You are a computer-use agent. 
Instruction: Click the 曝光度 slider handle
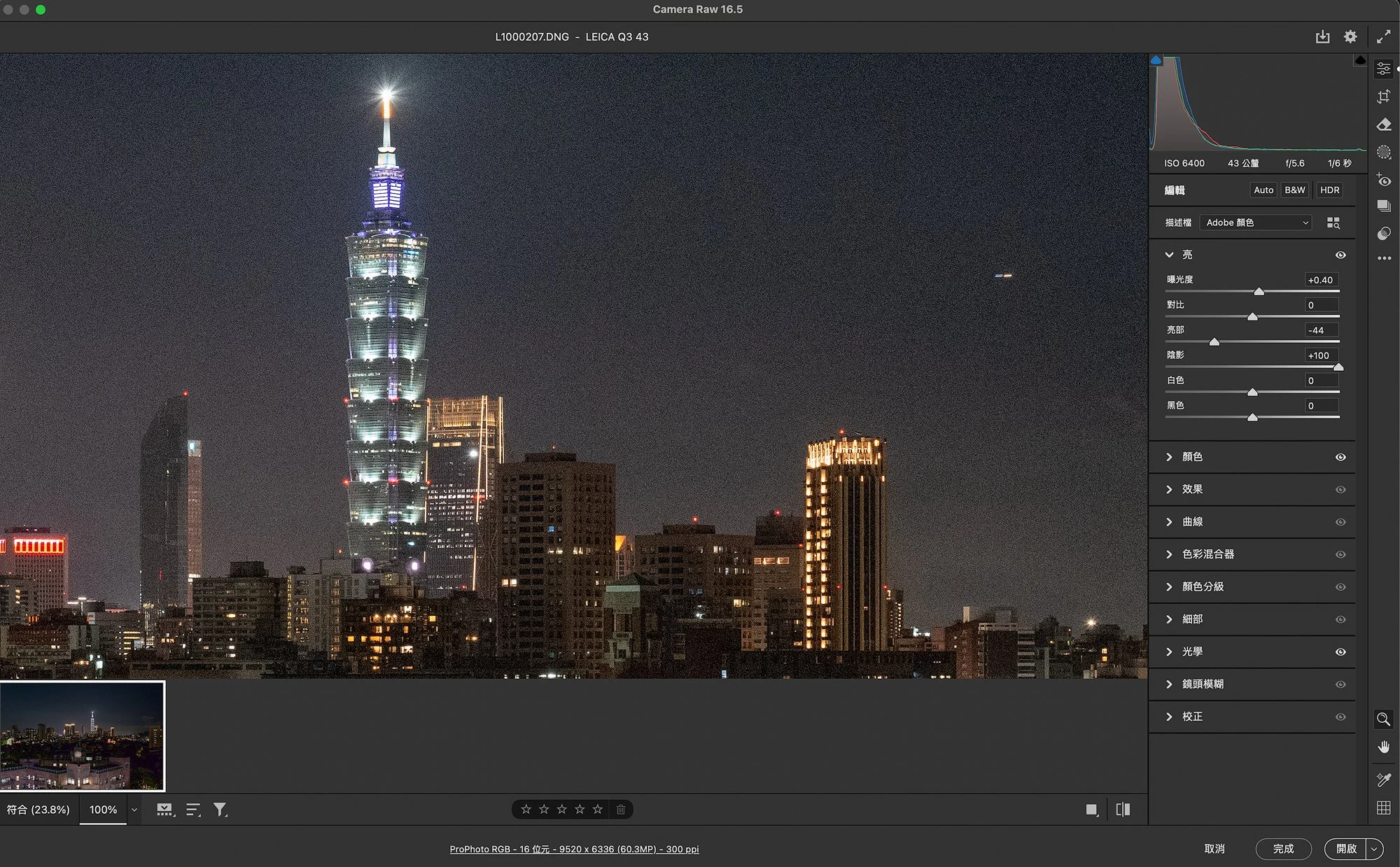point(1259,292)
